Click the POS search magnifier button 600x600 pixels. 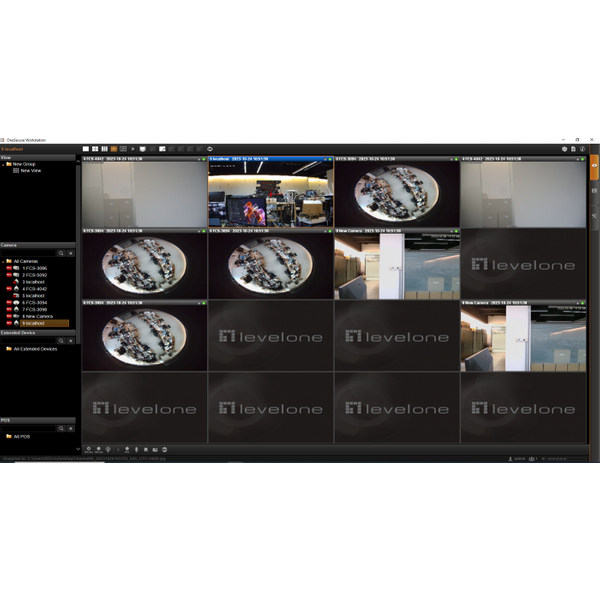click(x=61, y=429)
